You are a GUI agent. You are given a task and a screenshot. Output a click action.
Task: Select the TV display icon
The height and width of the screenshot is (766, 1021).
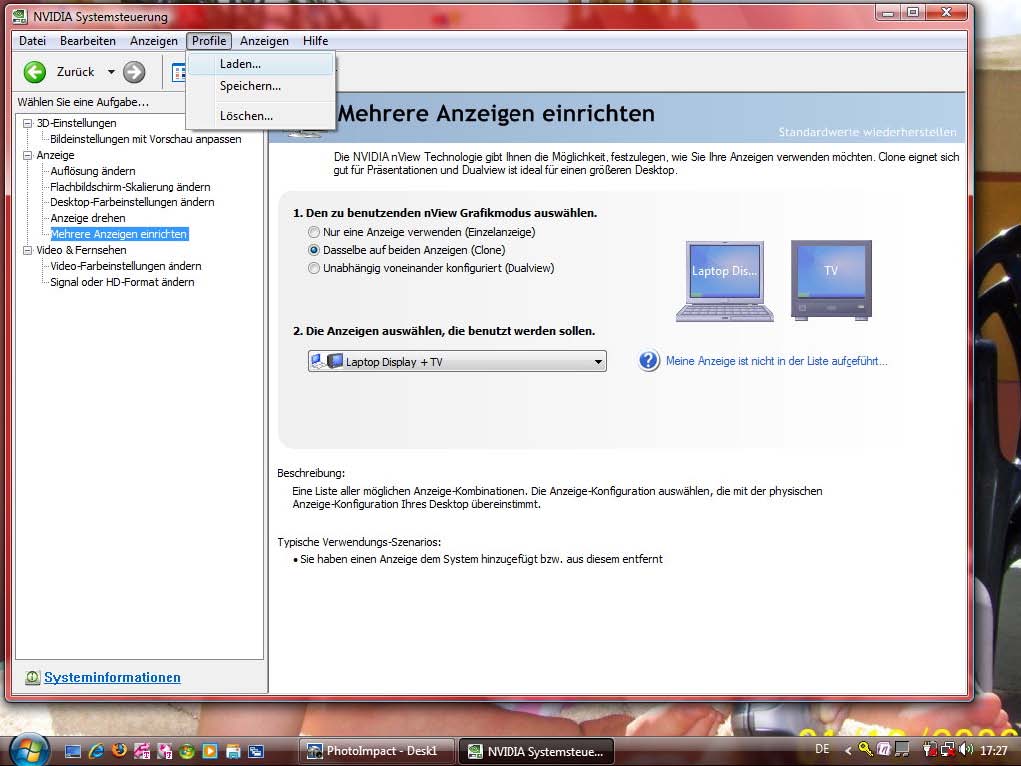coord(831,279)
